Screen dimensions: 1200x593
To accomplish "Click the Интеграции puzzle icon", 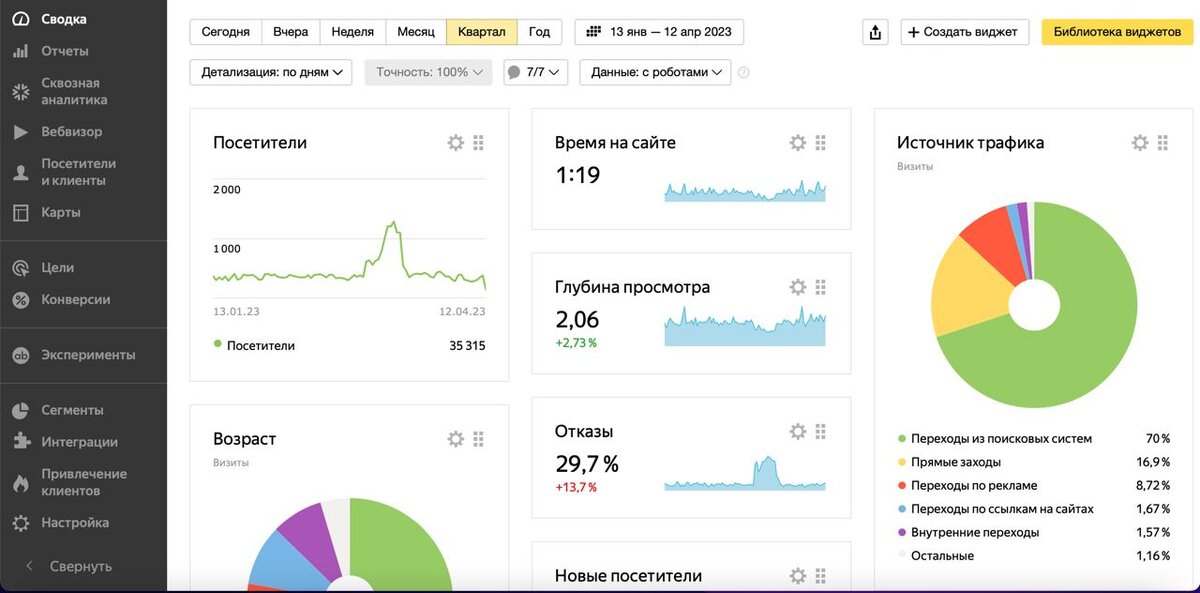I will (20, 442).
